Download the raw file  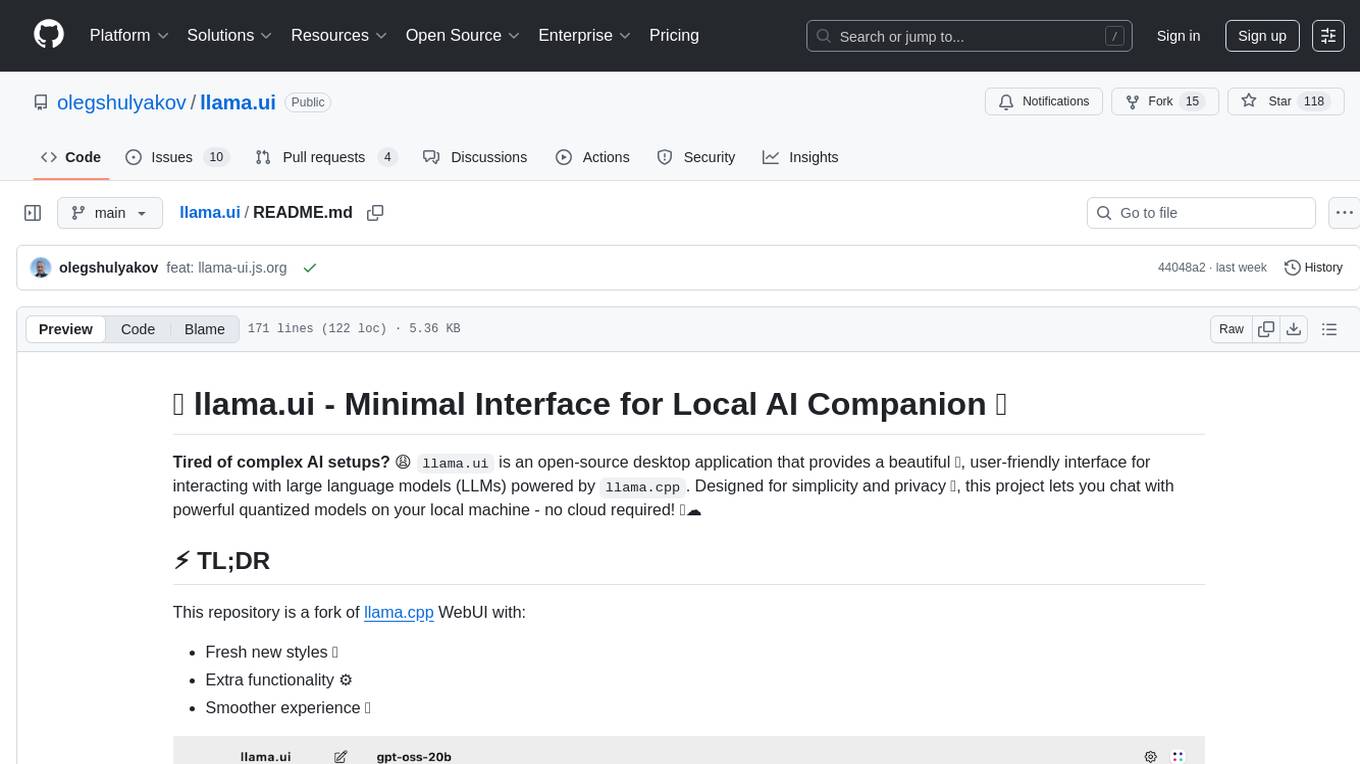[x=1293, y=329]
